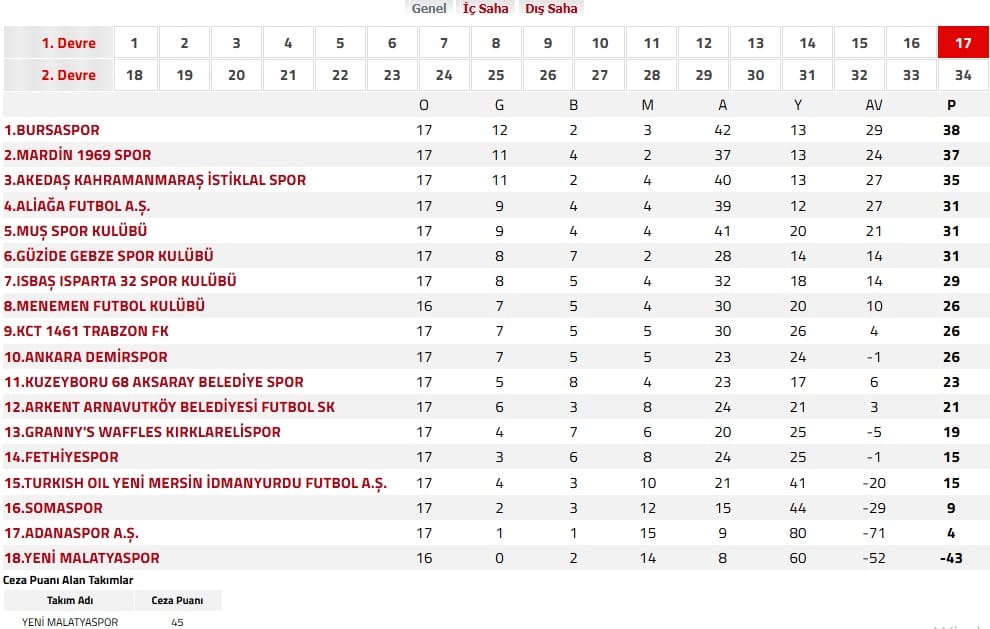Select Ankara Demirspor team link
This screenshot has width=990, height=629.
pyautogui.click(x=86, y=357)
